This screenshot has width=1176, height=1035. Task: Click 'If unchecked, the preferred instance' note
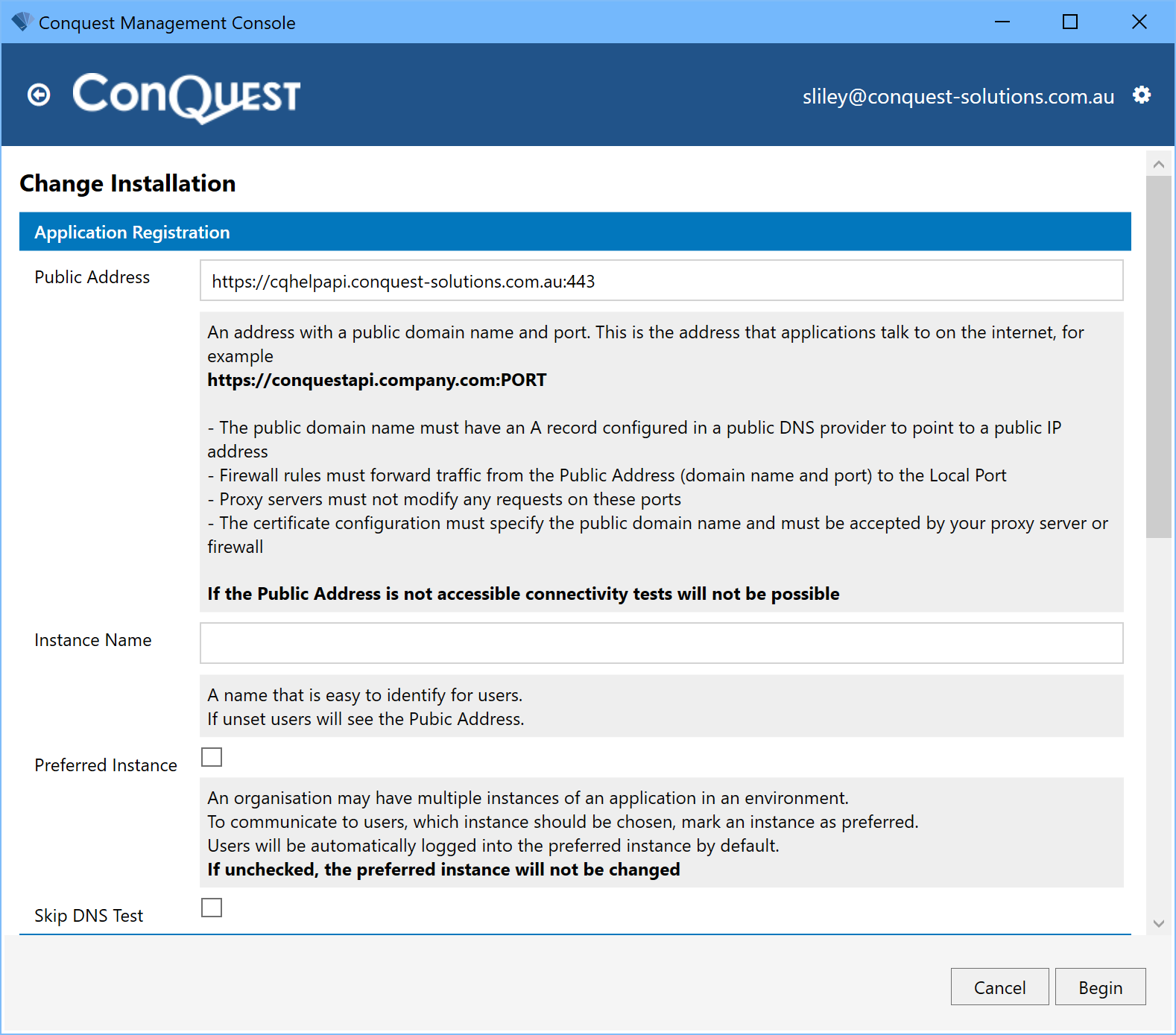coord(443,870)
